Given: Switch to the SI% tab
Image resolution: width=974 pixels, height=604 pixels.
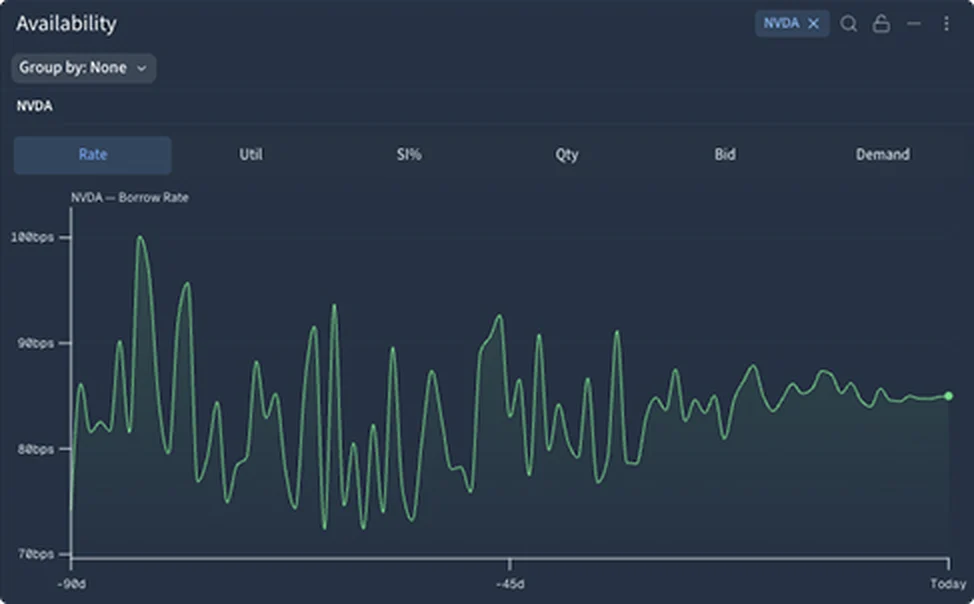Looking at the screenshot, I should [409, 155].
